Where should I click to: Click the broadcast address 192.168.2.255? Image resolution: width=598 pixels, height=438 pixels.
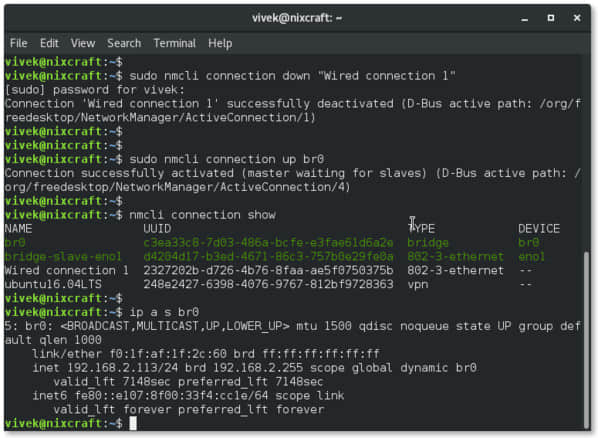258,368
